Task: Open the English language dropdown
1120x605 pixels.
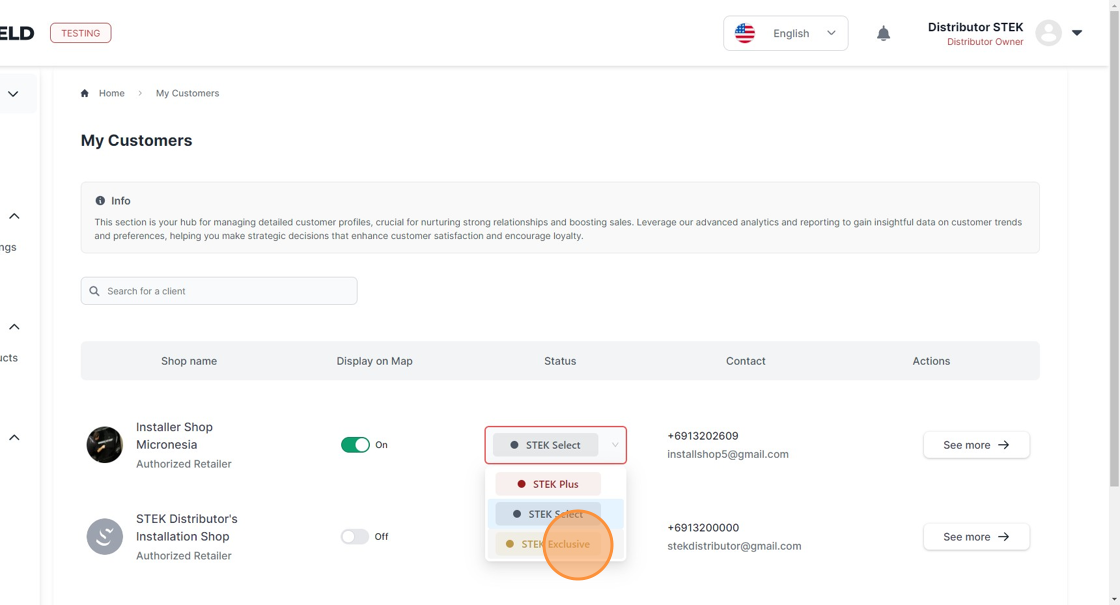Action: [x=786, y=33]
